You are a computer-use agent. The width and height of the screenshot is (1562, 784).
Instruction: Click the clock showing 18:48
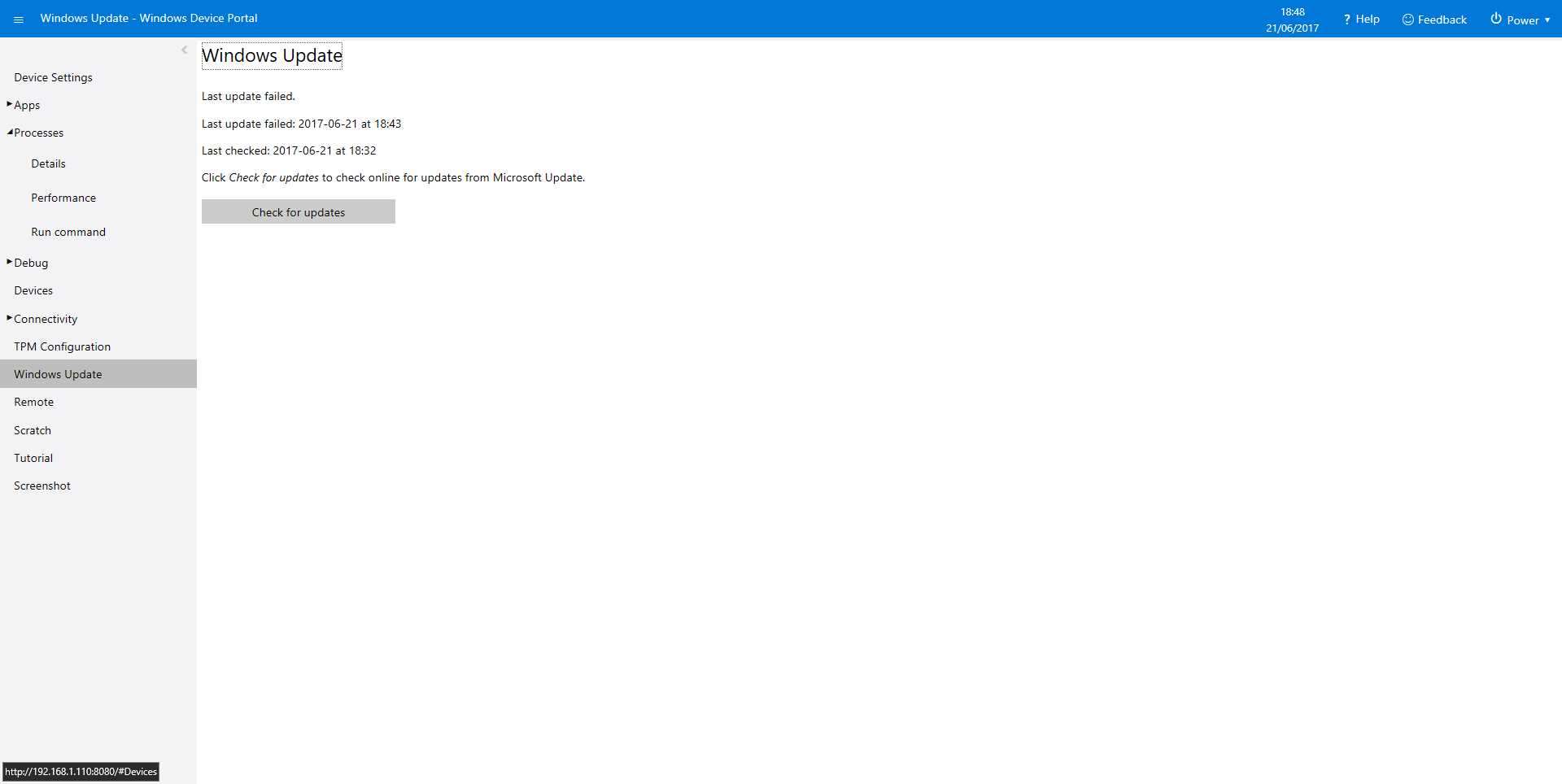[x=1292, y=12]
